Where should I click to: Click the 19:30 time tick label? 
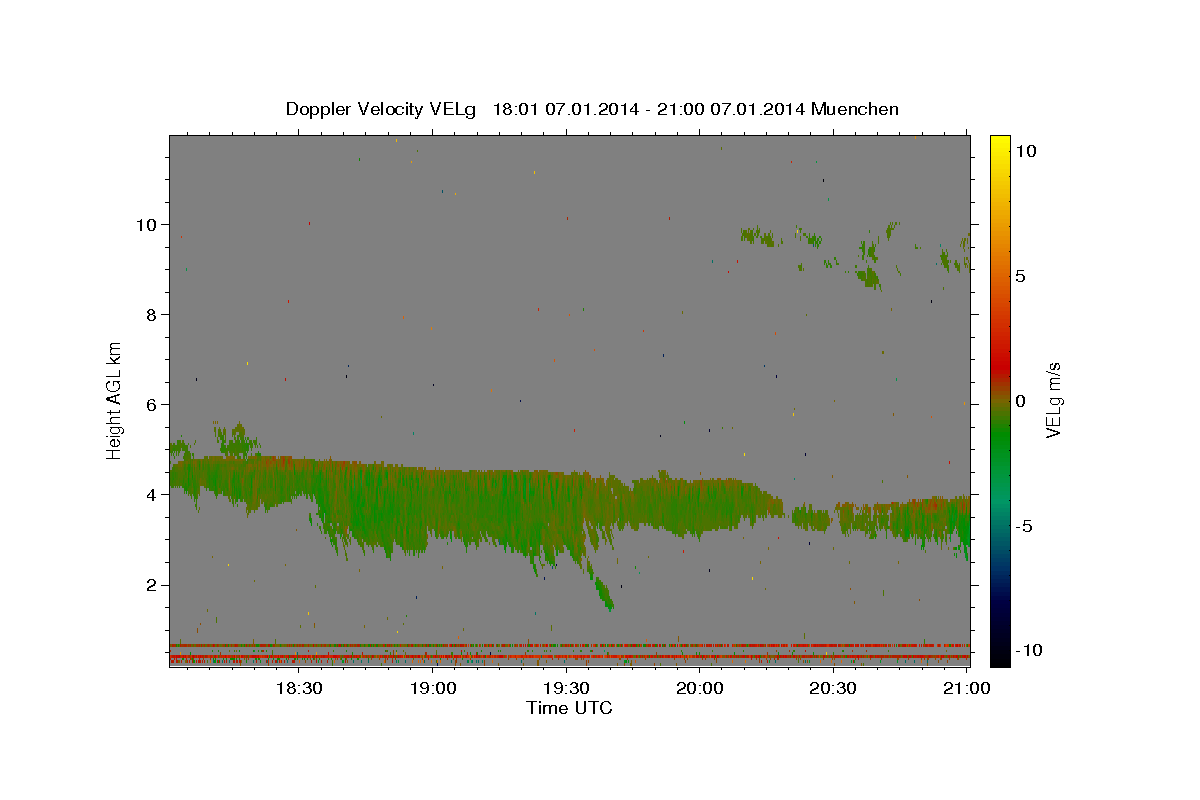click(x=565, y=688)
